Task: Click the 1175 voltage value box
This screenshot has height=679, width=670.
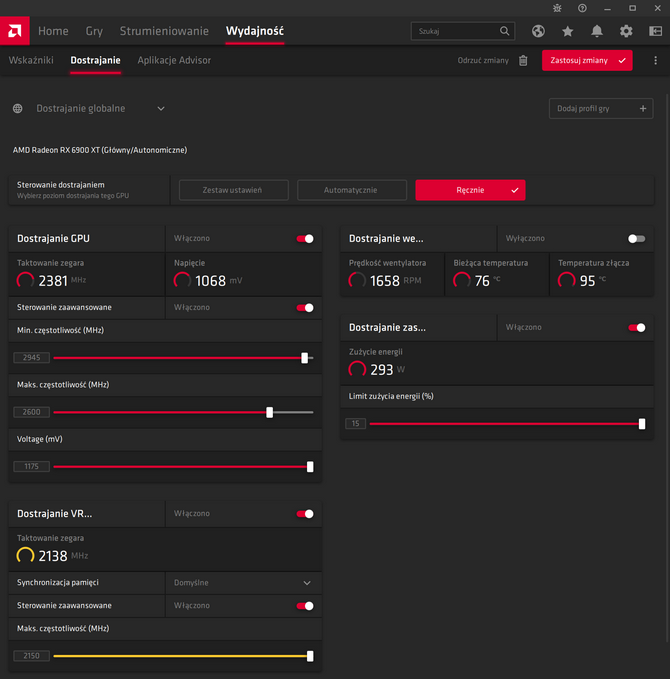Action: click(x=31, y=467)
